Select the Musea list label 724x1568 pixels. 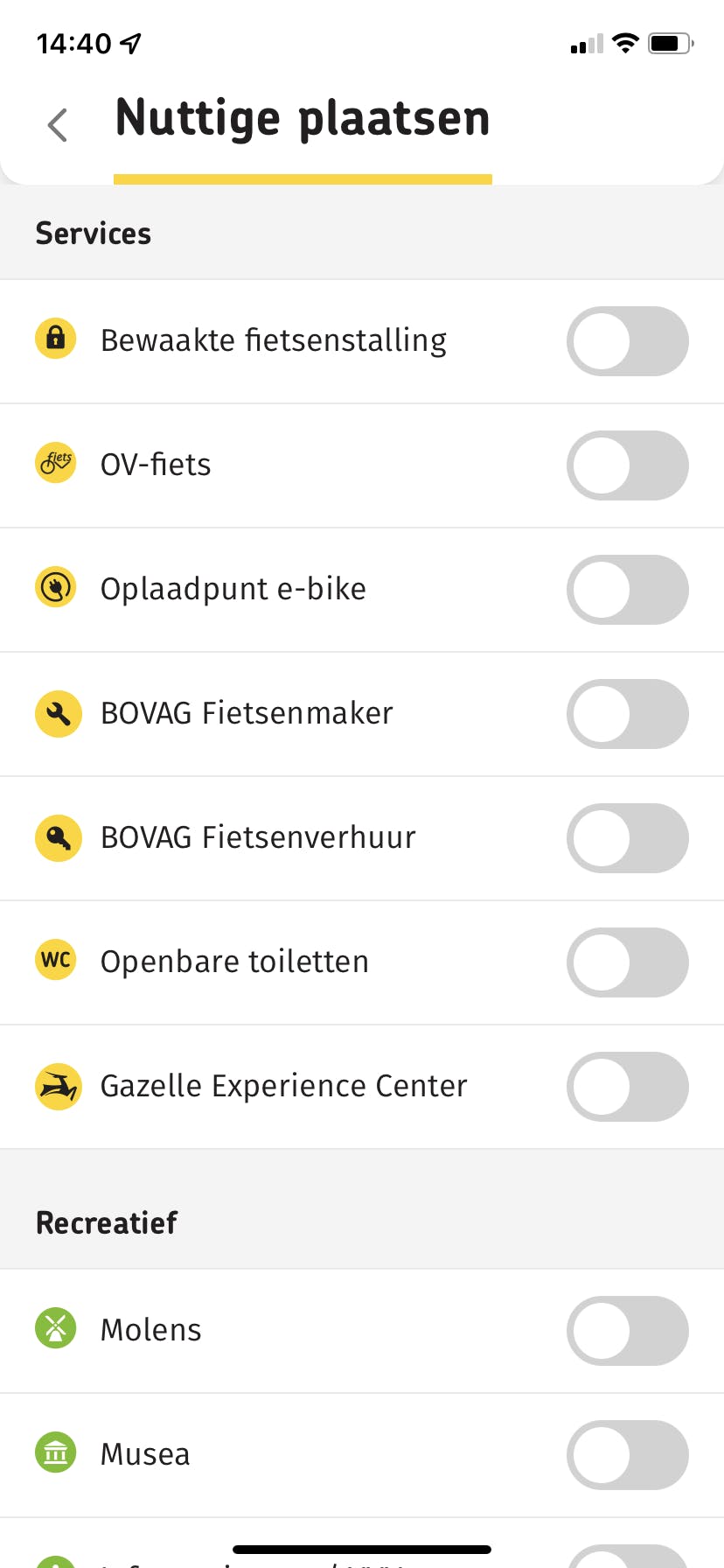click(145, 1454)
